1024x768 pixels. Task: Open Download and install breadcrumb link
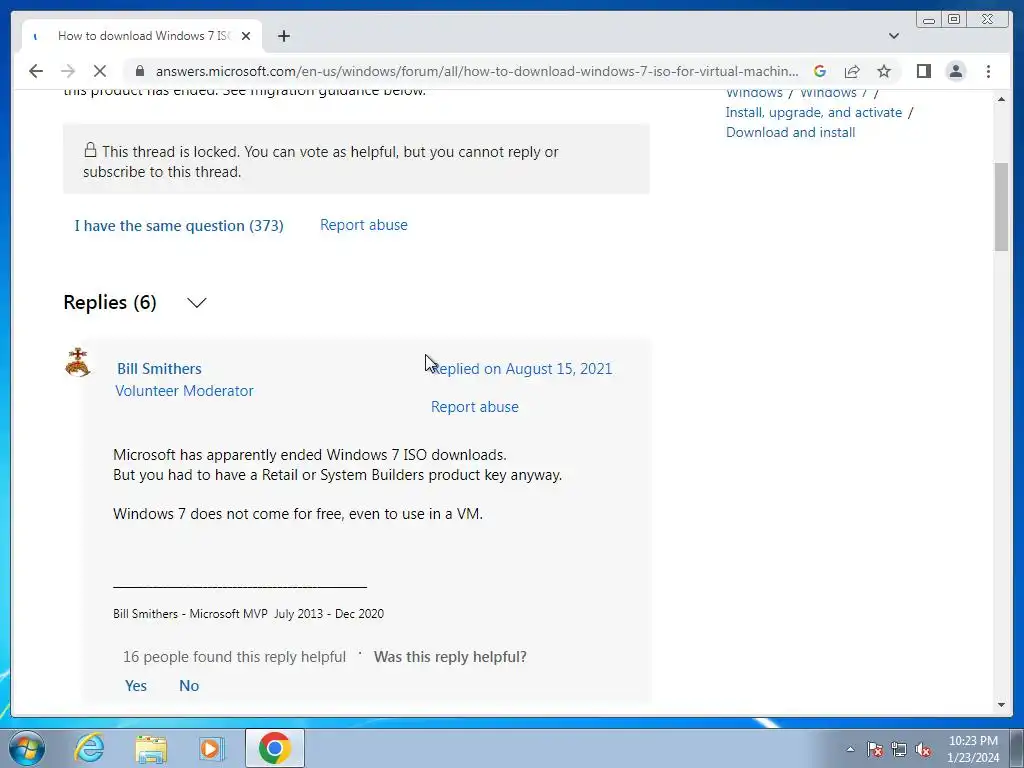[x=790, y=132]
